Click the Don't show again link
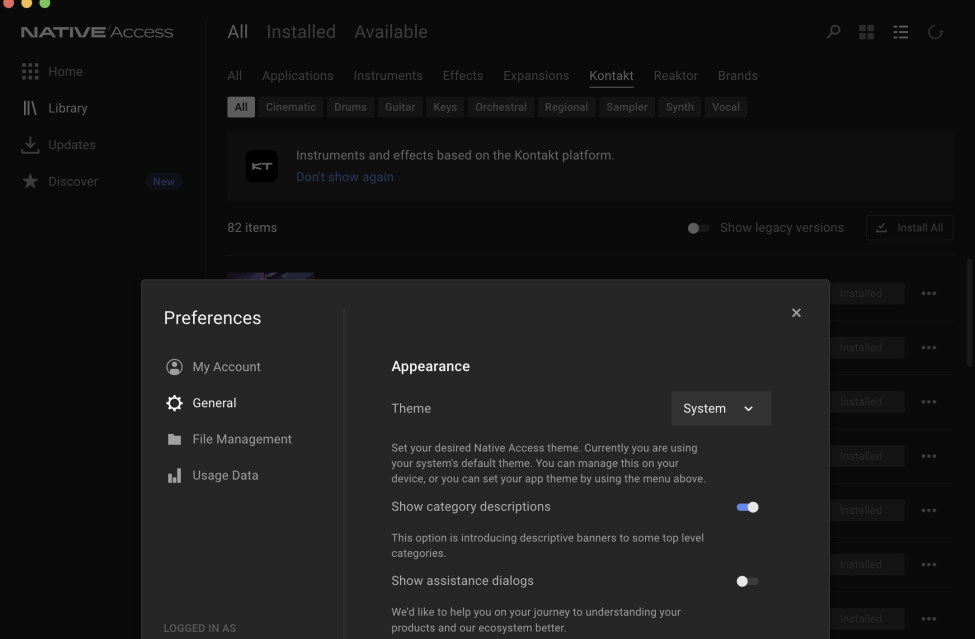The image size is (975, 639). point(344,177)
